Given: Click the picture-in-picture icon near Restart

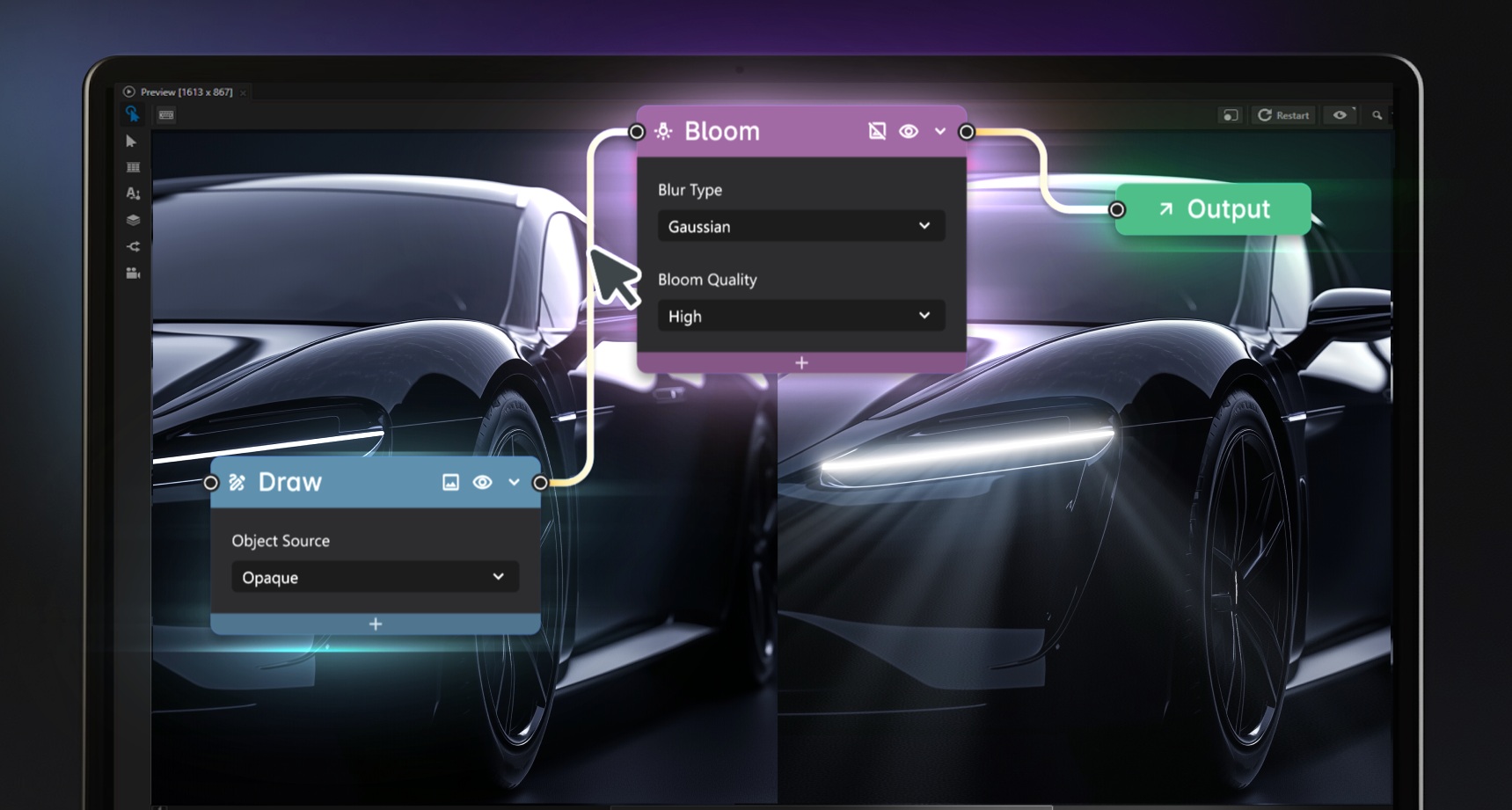Looking at the screenshot, I should coord(1231,115).
